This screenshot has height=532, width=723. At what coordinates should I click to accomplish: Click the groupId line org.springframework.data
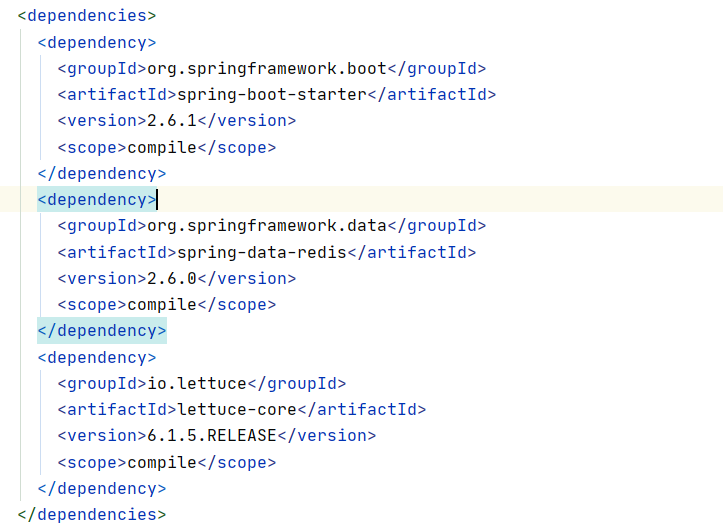tap(272, 226)
